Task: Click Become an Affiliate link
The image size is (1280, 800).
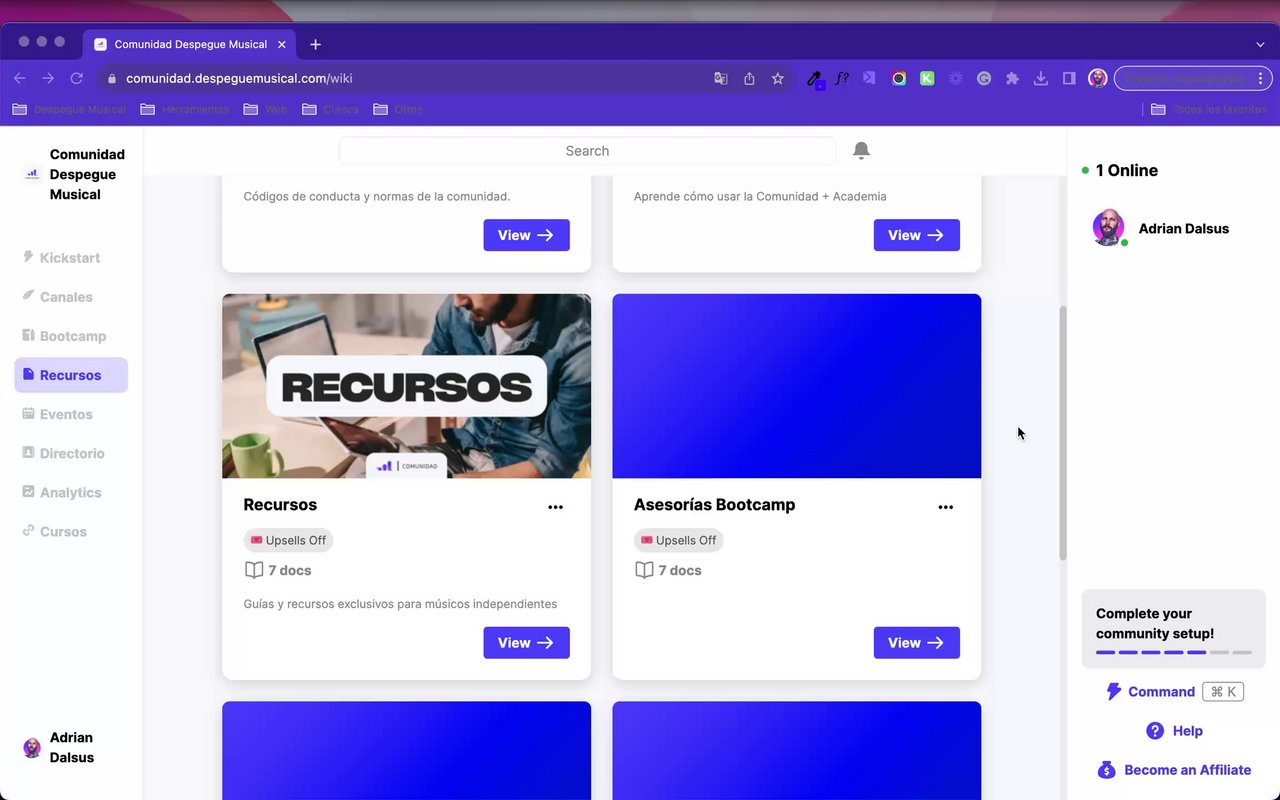Action: coord(1174,770)
